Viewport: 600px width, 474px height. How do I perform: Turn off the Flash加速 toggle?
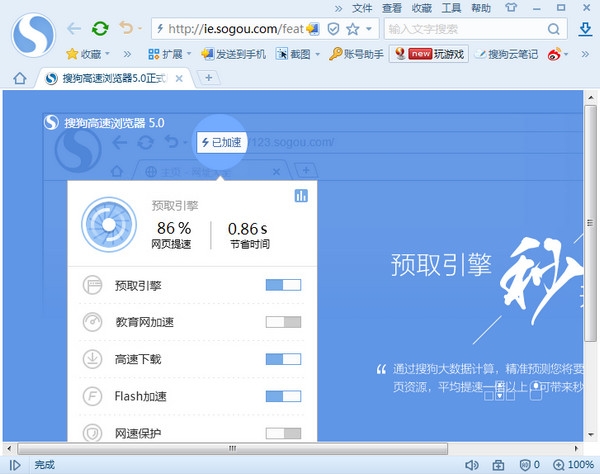tap(283, 396)
